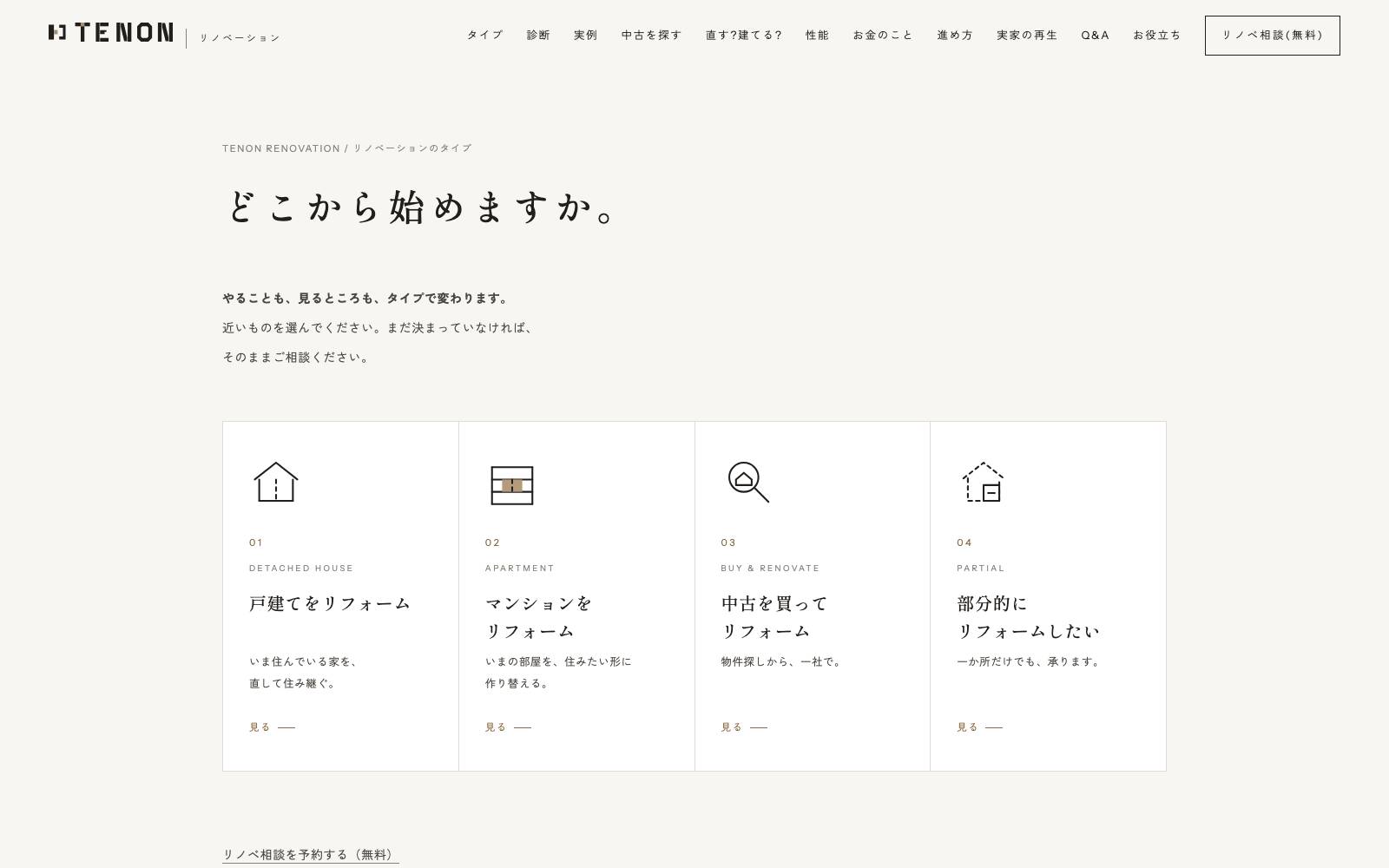Screen dimensions: 1389x868
Task: Click 一か所だけでも、承ります。 description
Action: [1030, 661]
